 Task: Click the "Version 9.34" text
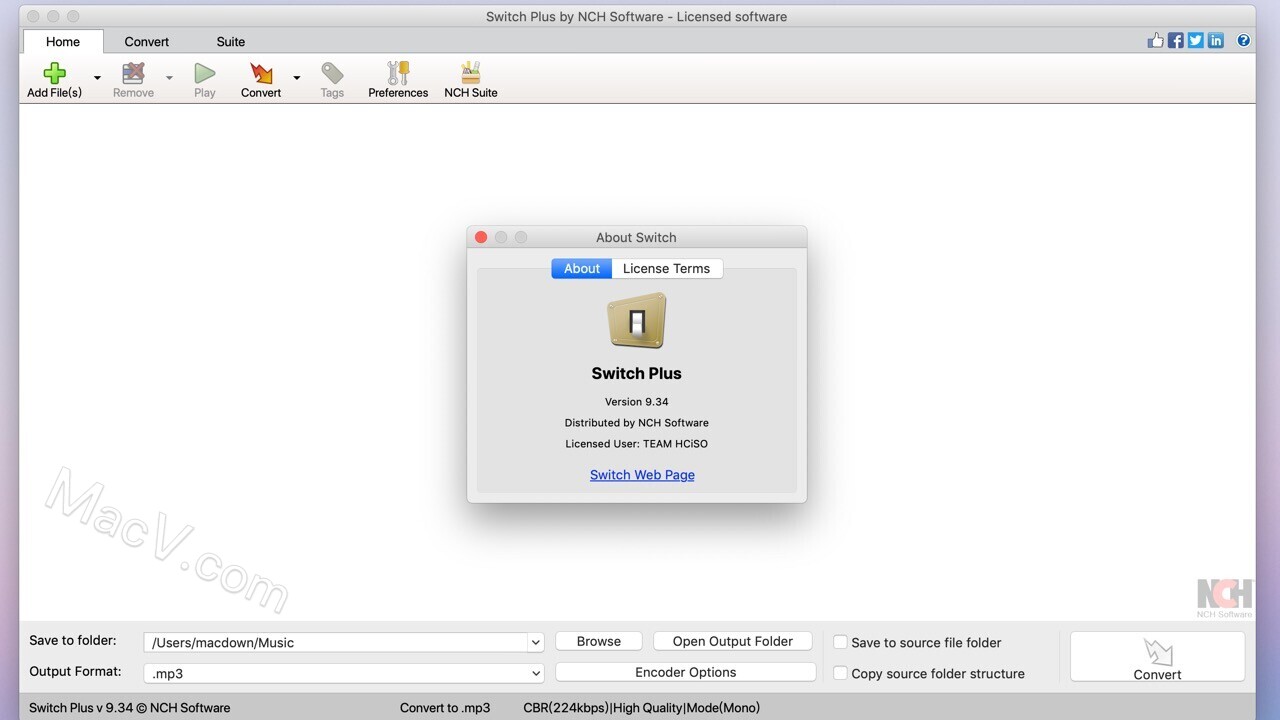coord(637,402)
